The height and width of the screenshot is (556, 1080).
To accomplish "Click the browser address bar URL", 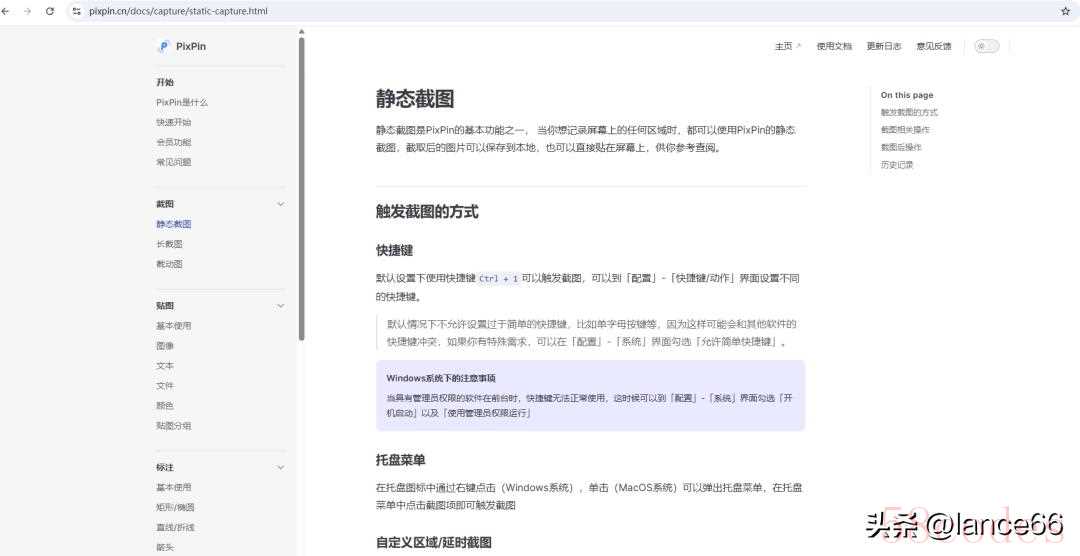I will point(178,11).
